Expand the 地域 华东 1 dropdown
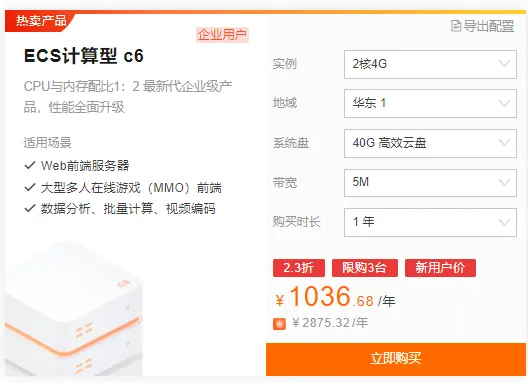Image resolution: width=528 pixels, height=383 pixels. pyautogui.click(x=430, y=103)
